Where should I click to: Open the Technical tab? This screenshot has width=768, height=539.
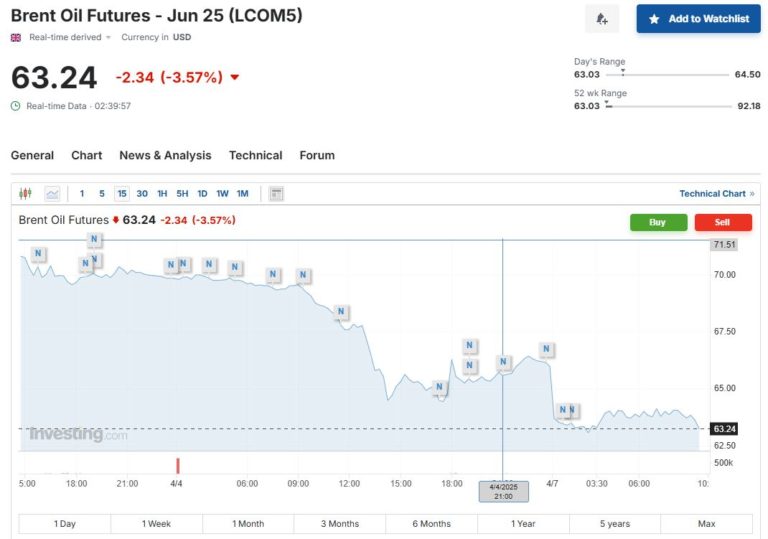[255, 155]
